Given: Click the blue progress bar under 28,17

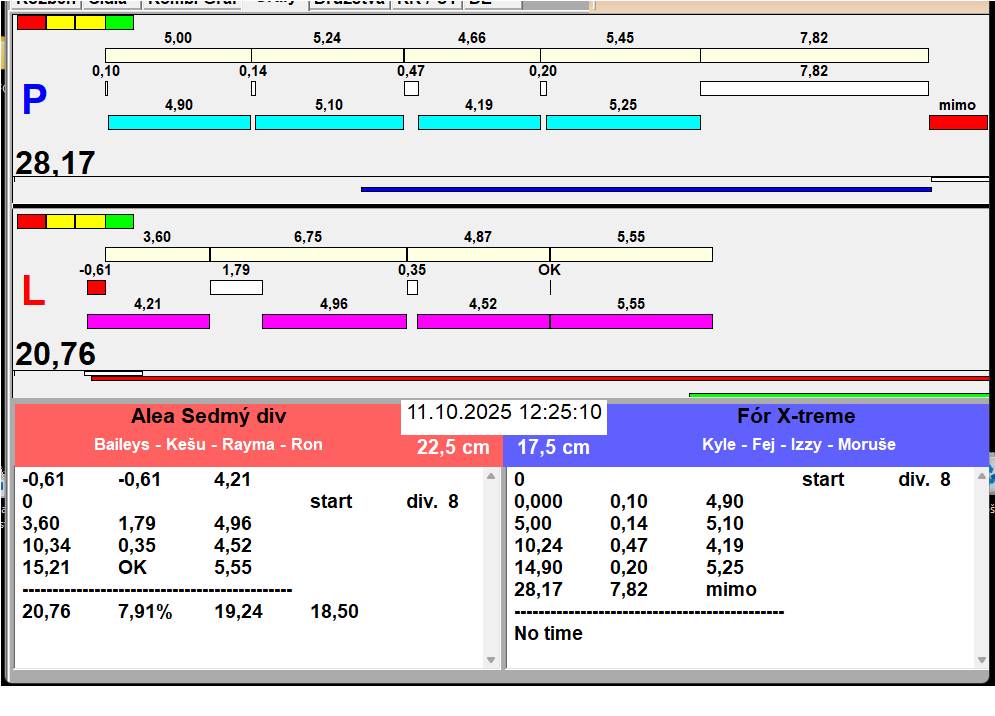Looking at the screenshot, I should tap(645, 189).
